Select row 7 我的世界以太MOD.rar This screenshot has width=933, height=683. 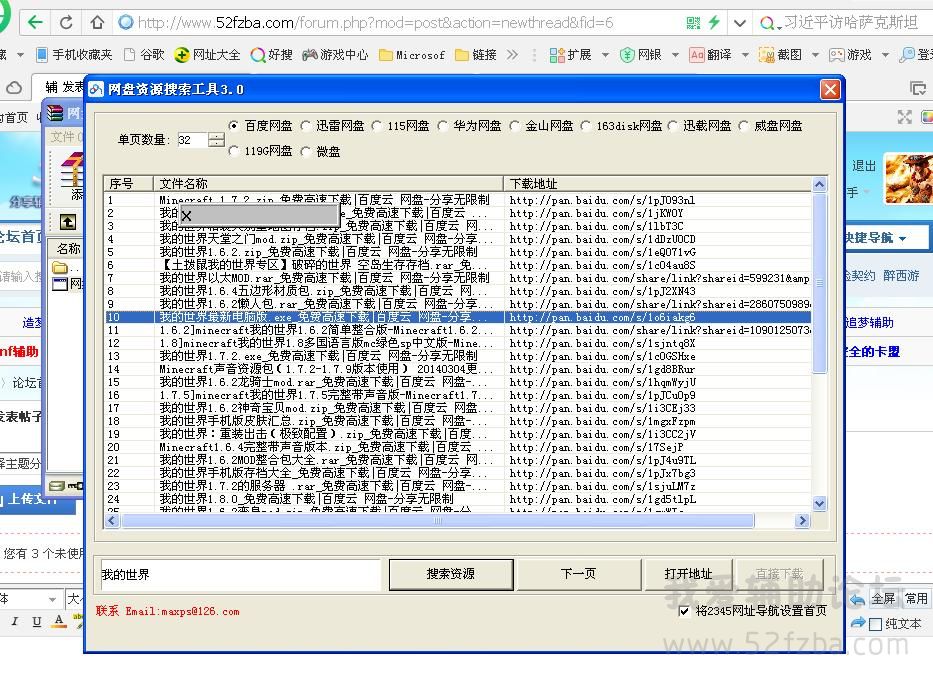point(458,278)
